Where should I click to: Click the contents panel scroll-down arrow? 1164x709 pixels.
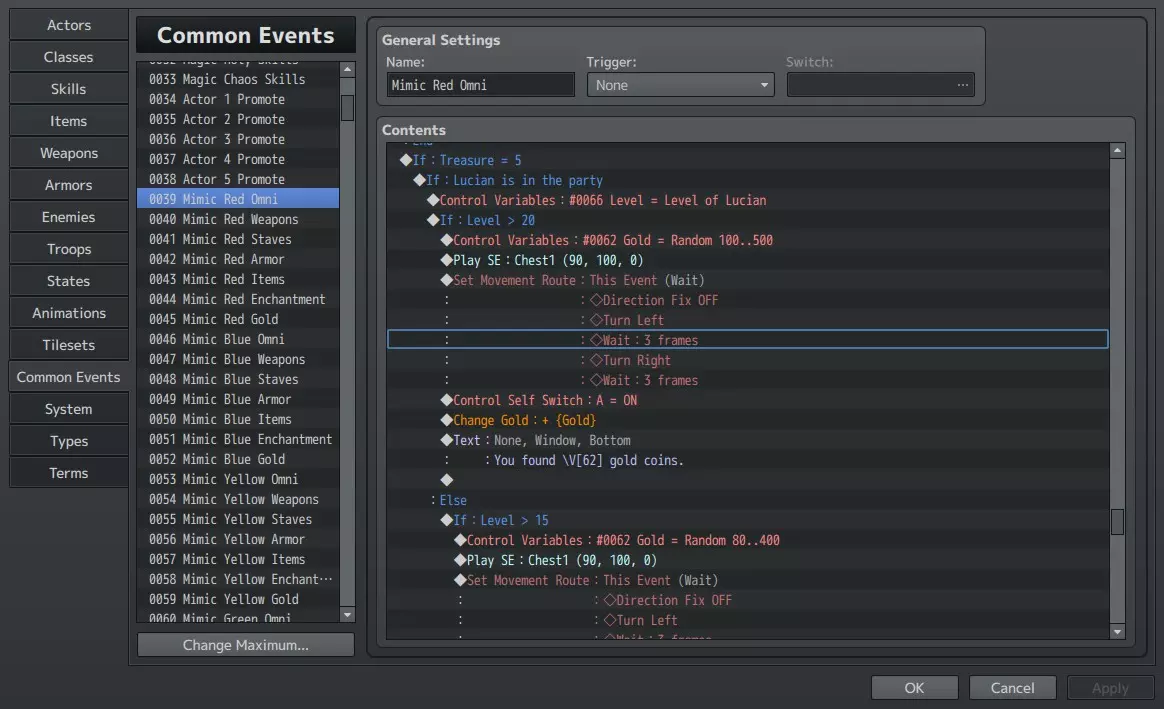pyautogui.click(x=1118, y=631)
